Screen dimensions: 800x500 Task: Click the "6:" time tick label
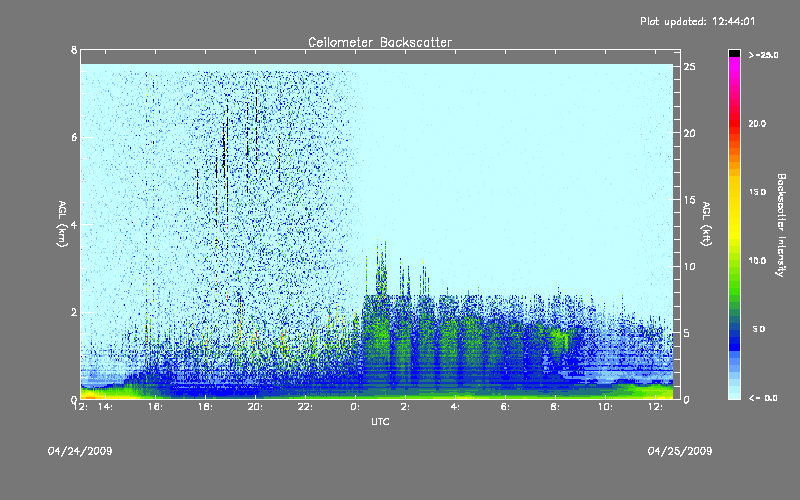click(x=506, y=407)
